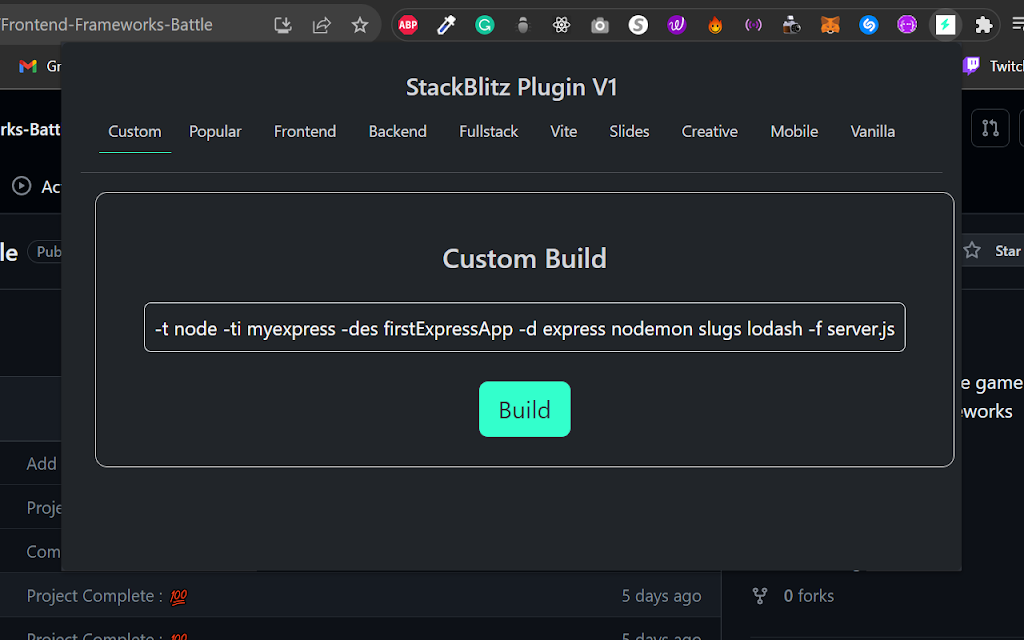Open the browser extensions puzzle menu

(x=984, y=25)
